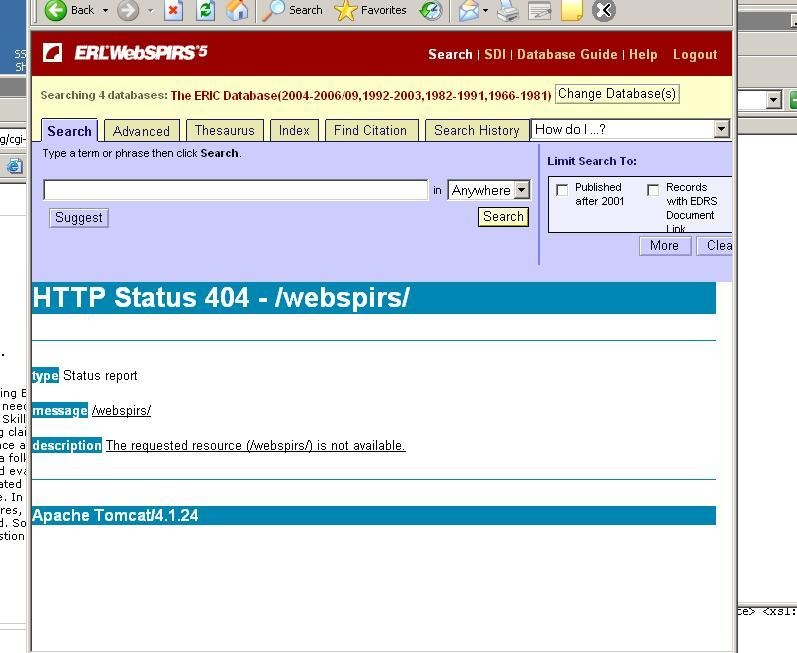Click the yellow notes icon in toolbar
The image size is (797, 653).
571,10
